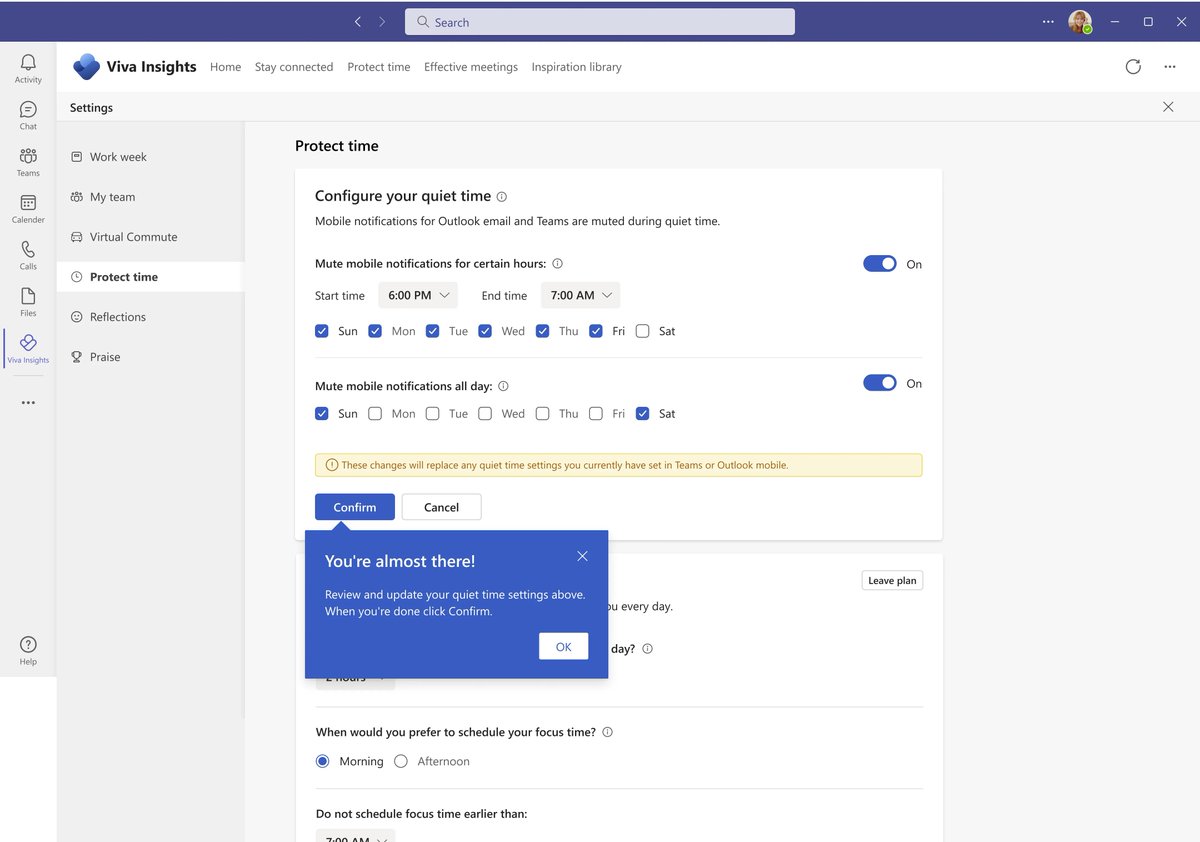Select the Viva Insights sidebar app
This screenshot has height=842, width=1200.
(x=28, y=349)
